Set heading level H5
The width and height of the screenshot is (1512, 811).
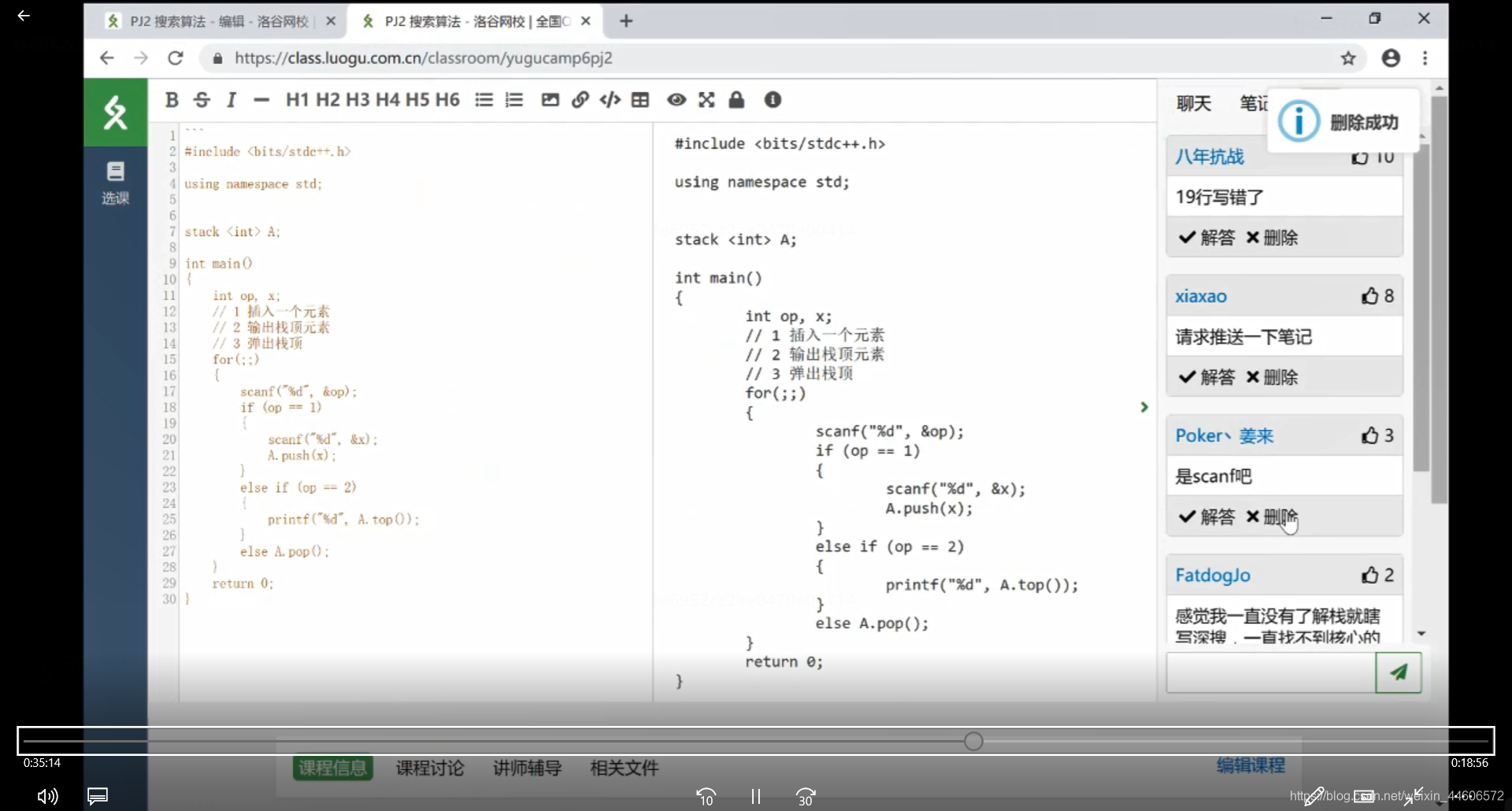(x=417, y=100)
